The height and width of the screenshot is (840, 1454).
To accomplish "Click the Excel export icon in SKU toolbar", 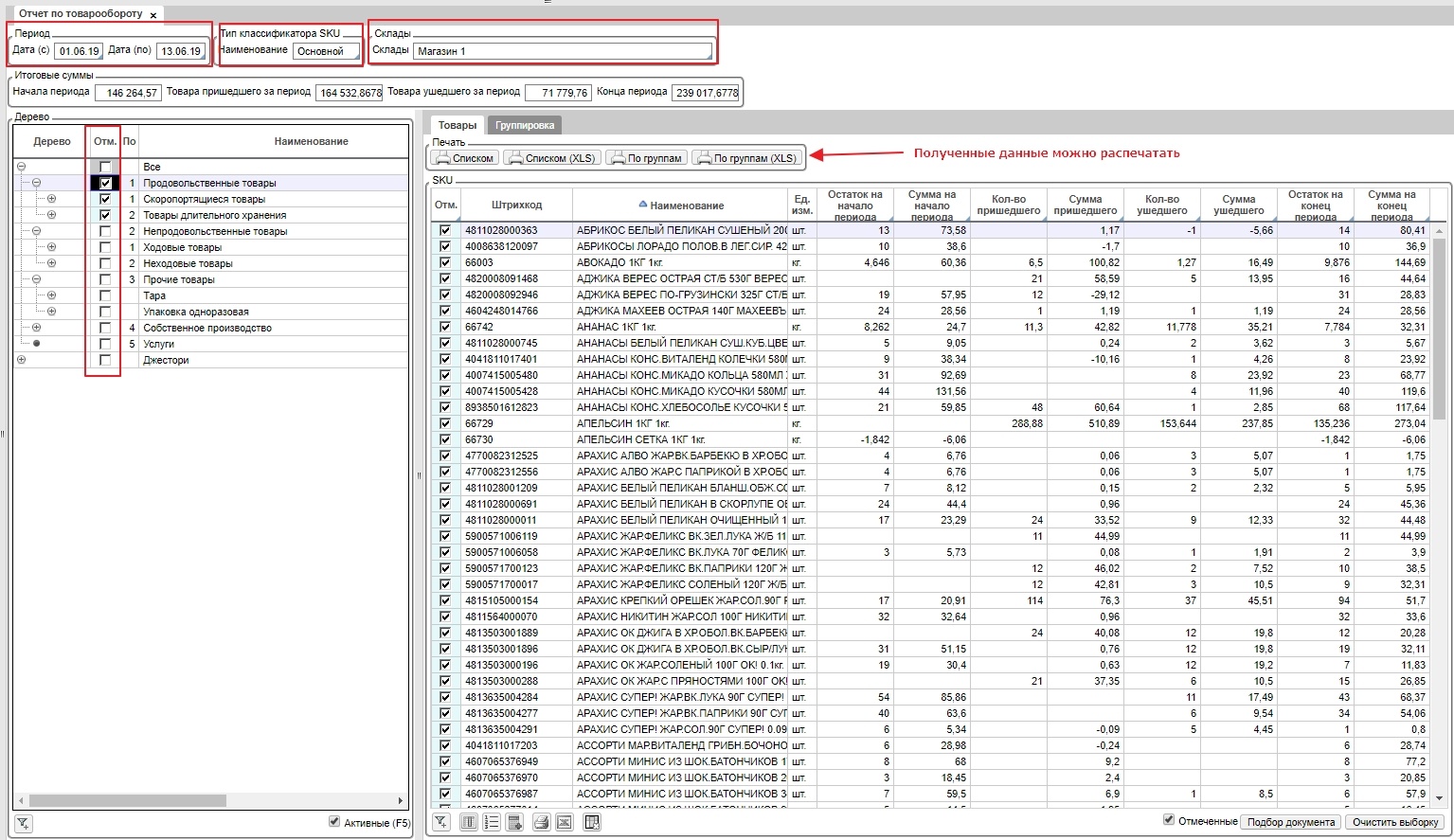I will [x=565, y=822].
